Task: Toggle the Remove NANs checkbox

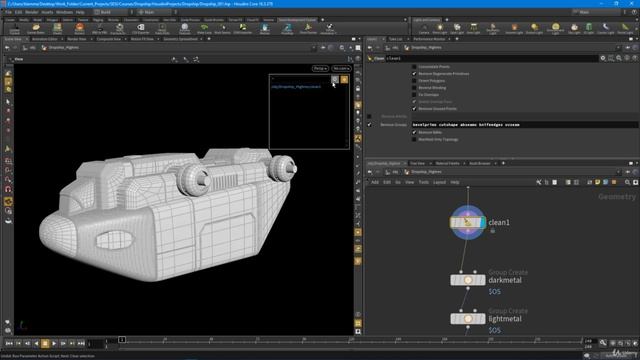Action: click(414, 132)
